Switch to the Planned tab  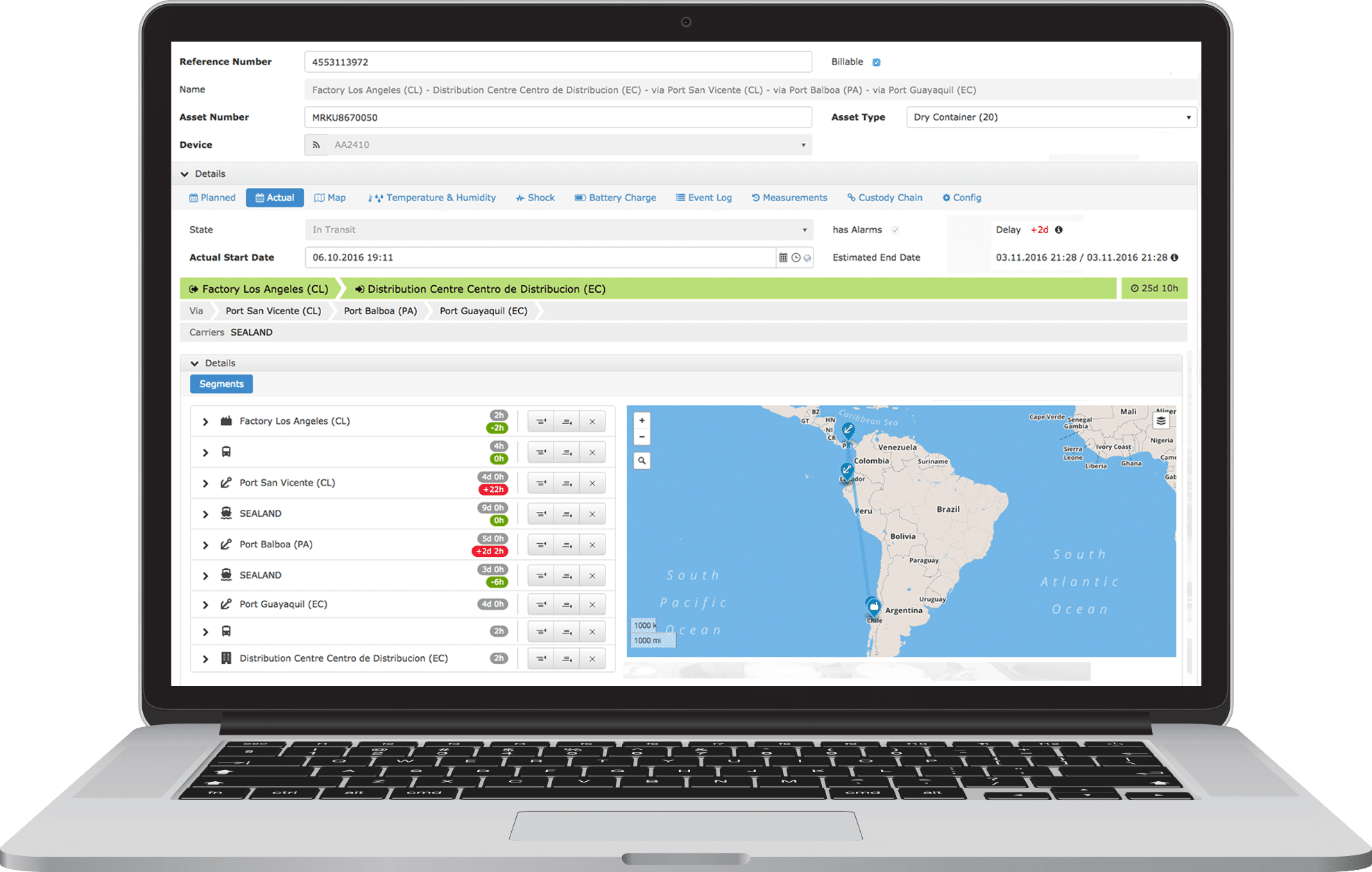tap(212, 198)
